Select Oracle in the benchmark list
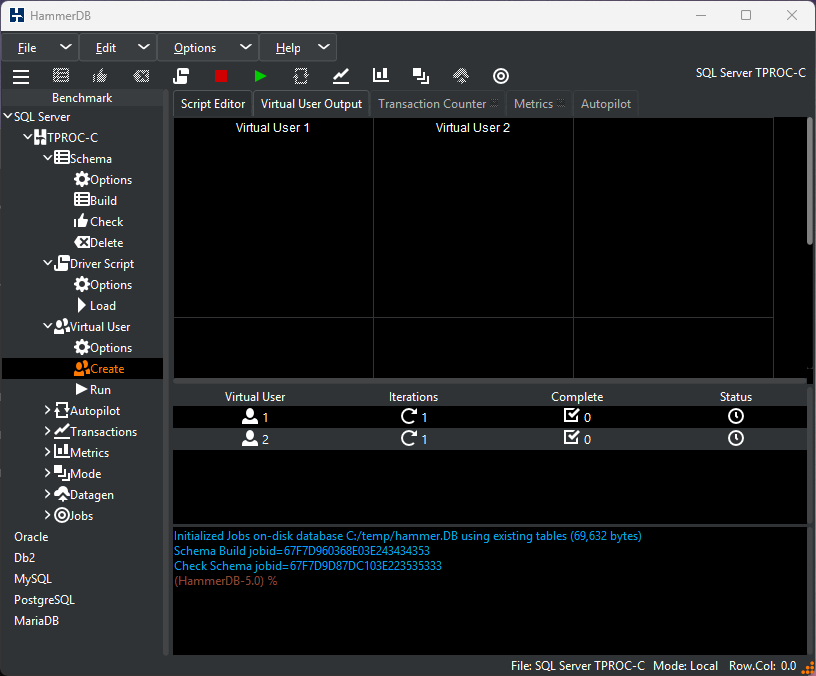The height and width of the screenshot is (676, 816). pyautogui.click(x=31, y=537)
